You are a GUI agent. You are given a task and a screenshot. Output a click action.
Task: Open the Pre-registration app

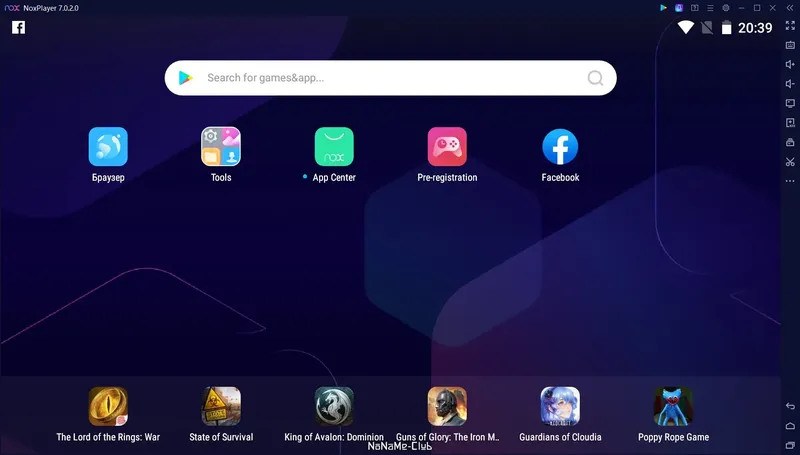click(x=447, y=147)
